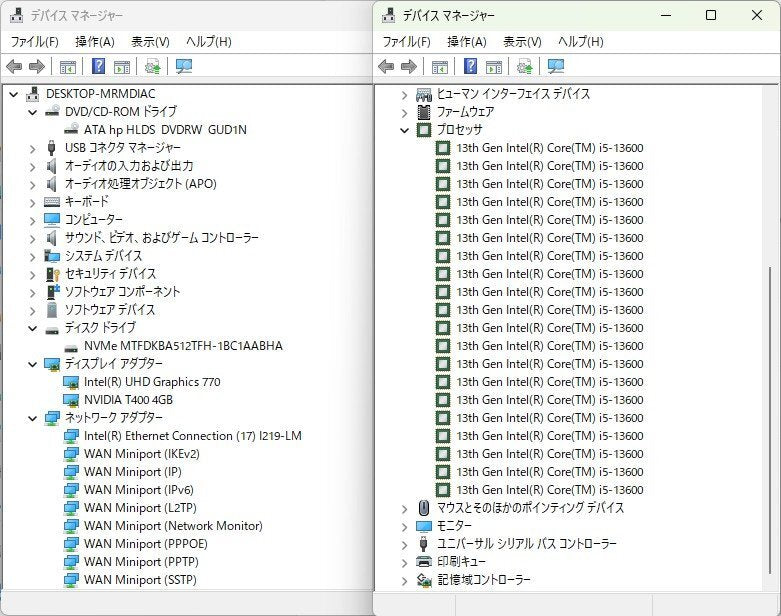Click console tree icon in right window toolbar
This screenshot has width=781, height=616.
coord(440,67)
